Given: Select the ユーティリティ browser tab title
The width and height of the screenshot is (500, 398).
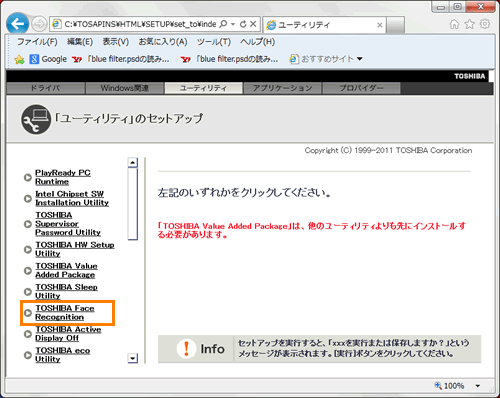Looking at the screenshot, I should pyautogui.click(x=304, y=25).
